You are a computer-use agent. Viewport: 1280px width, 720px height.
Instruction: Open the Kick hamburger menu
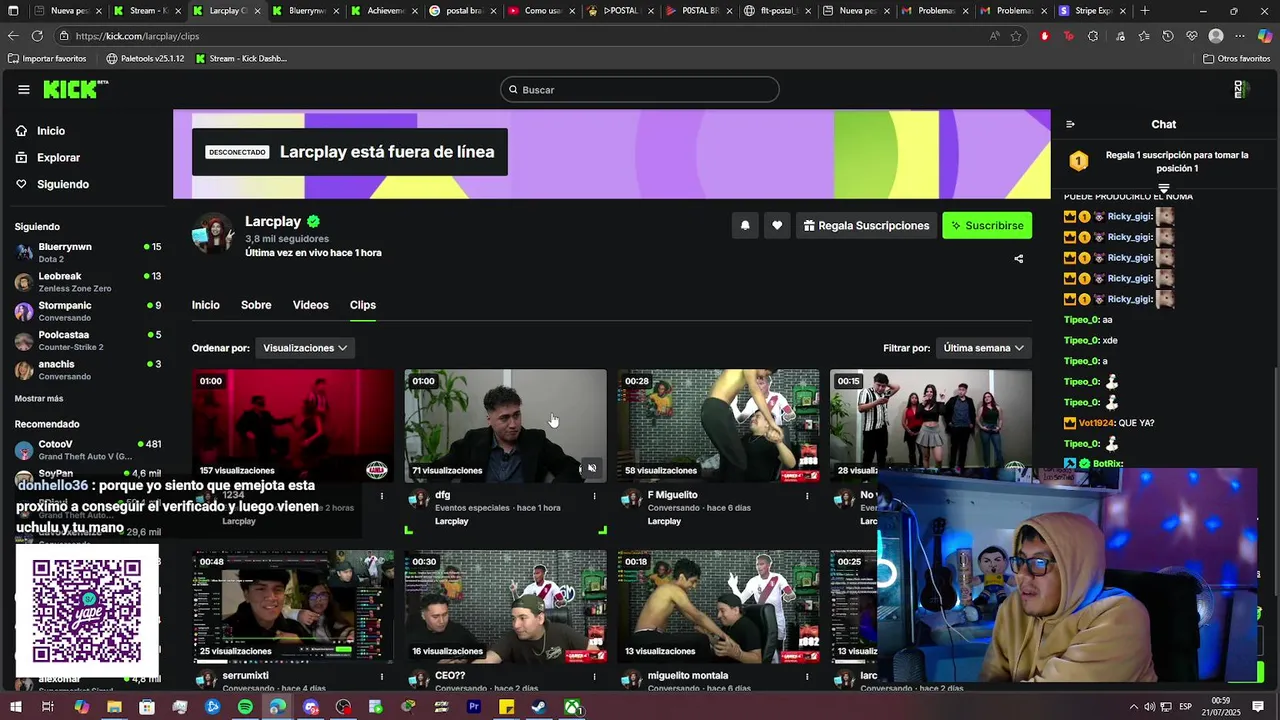[x=24, y=90]
